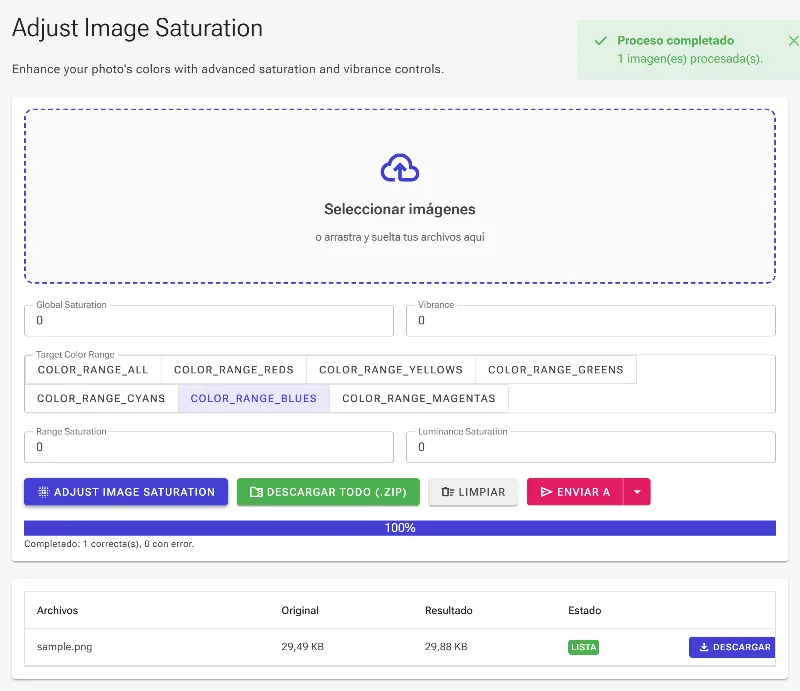800x691 pixels.
Task: Click the Archivos column header
Action: point(57,610)
